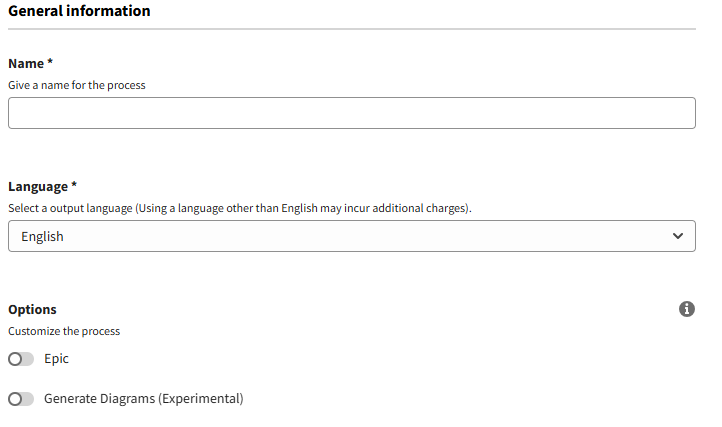Click the "Give a name for the process" hint
Screen dimensions: 722x427
pyautogui.click(x=77, y=85)
